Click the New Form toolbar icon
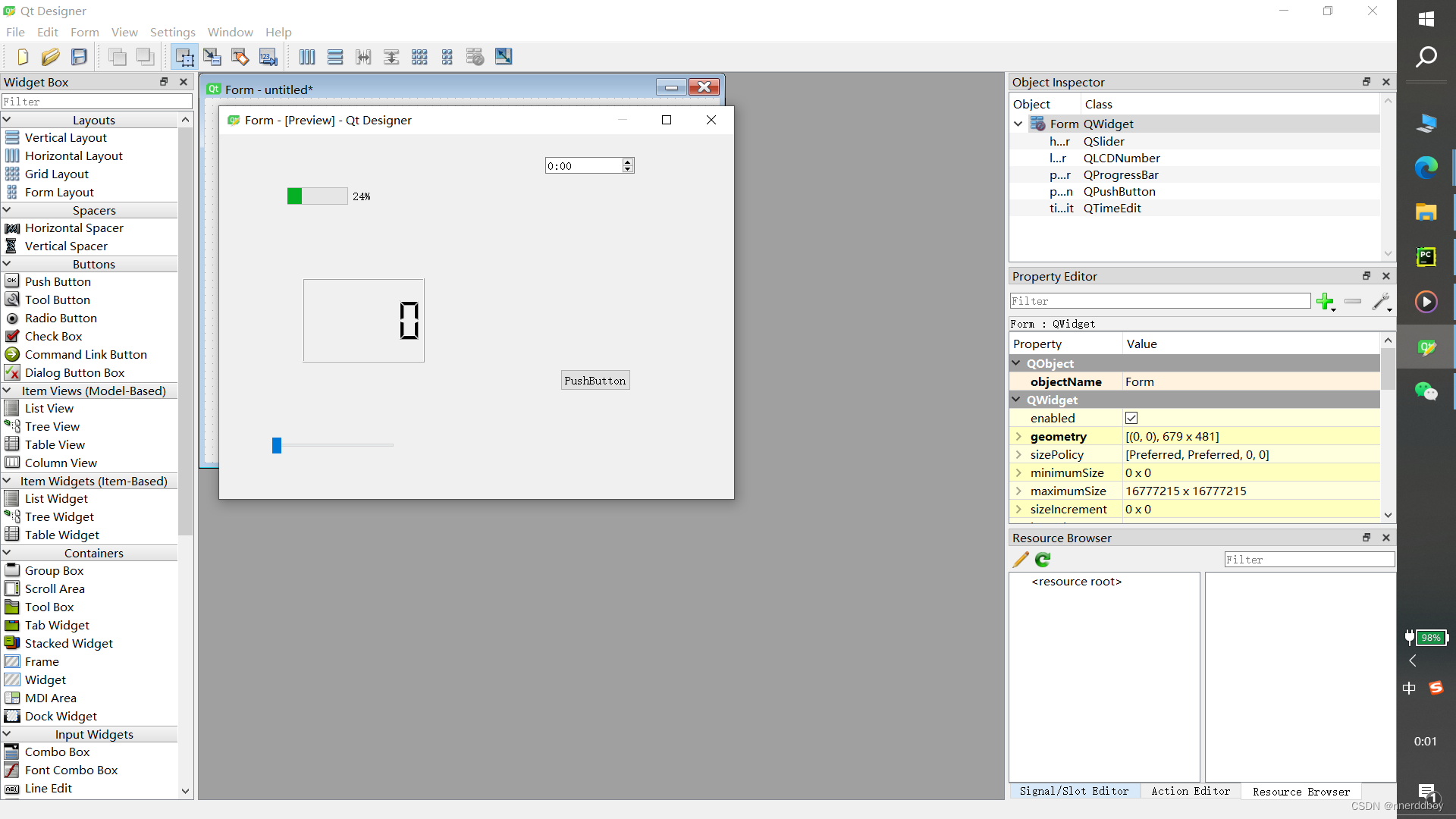This screenshot has width=1456, height=819. pos(22,57)
